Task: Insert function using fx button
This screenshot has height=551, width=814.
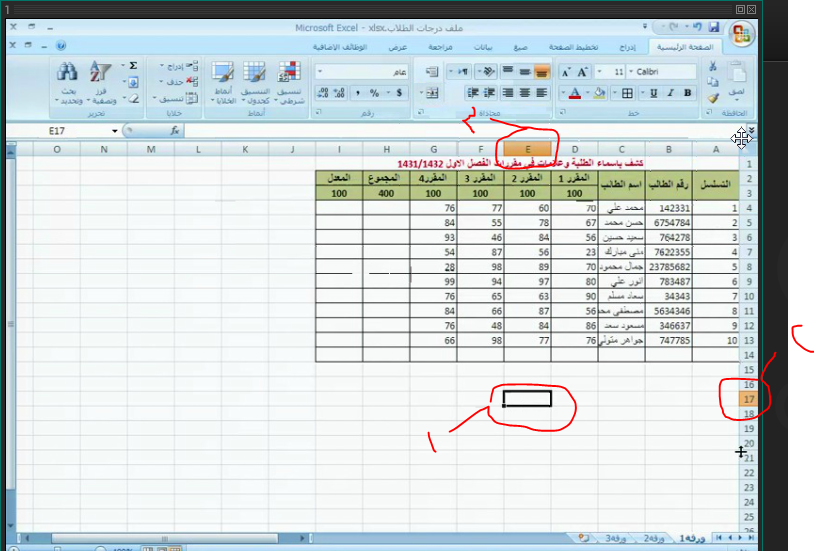Action: pyautogui.click(x=175, y=131)
